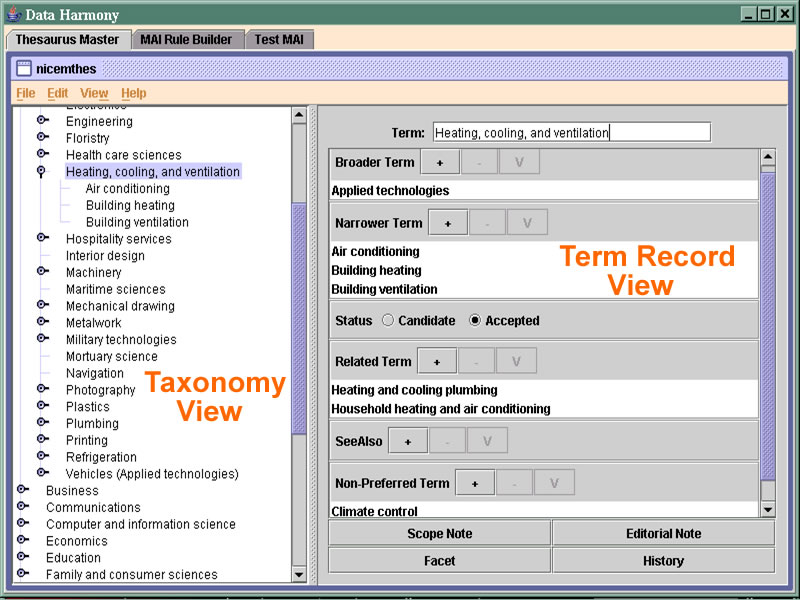Expand the Business category node
Image resolution: width=800 pixels, height=600 pixels.
[x=22, y=491]
